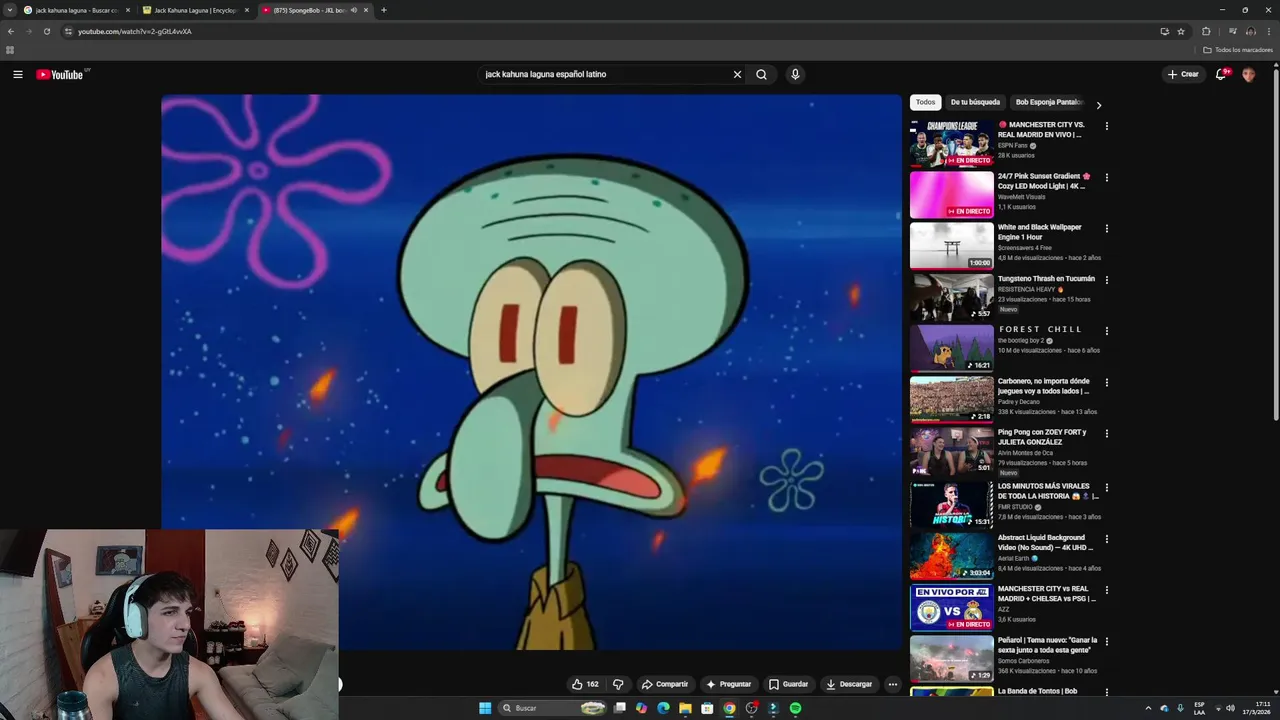Open the Tungsteno Thrash en Tucumán title
The image size is (1280, 720).
point(1046,279)
